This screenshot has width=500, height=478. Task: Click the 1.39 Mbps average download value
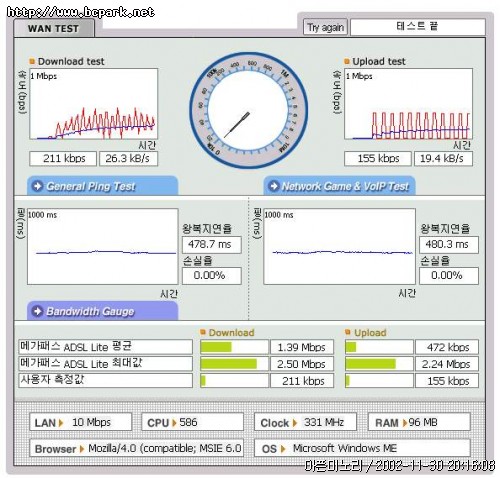(x=302, y=347)
